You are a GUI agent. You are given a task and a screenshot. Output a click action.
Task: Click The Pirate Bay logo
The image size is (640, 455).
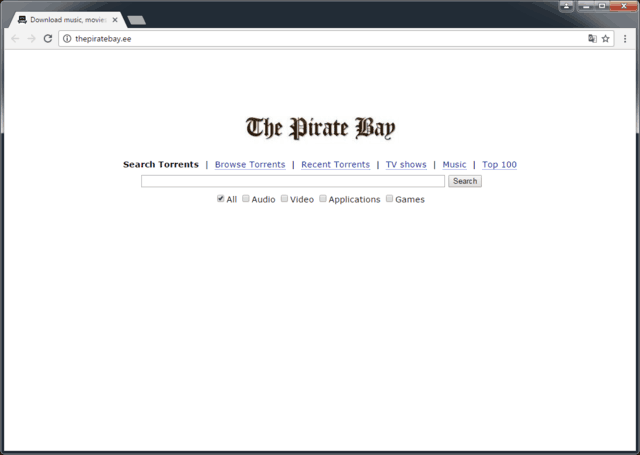[x=320, y=128]
